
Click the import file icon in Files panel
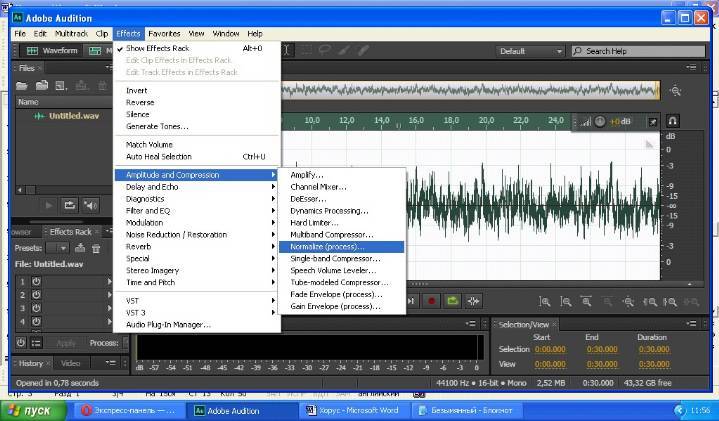(42, 86)
